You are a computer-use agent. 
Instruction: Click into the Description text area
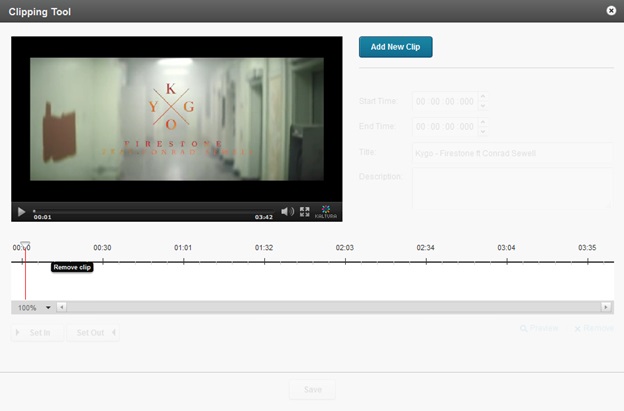(513, 188)
